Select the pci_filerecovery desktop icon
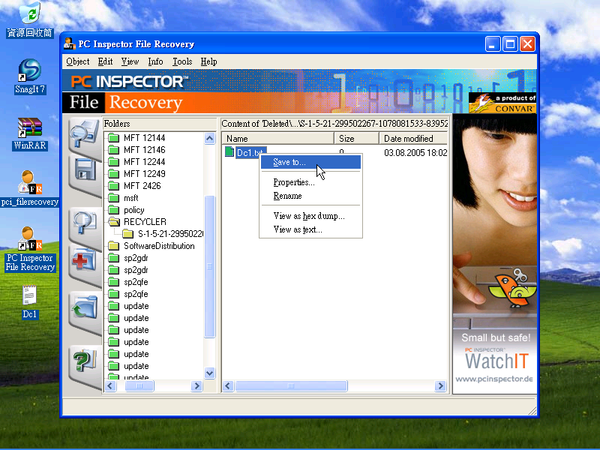600x450 pixels. point(29,188)
